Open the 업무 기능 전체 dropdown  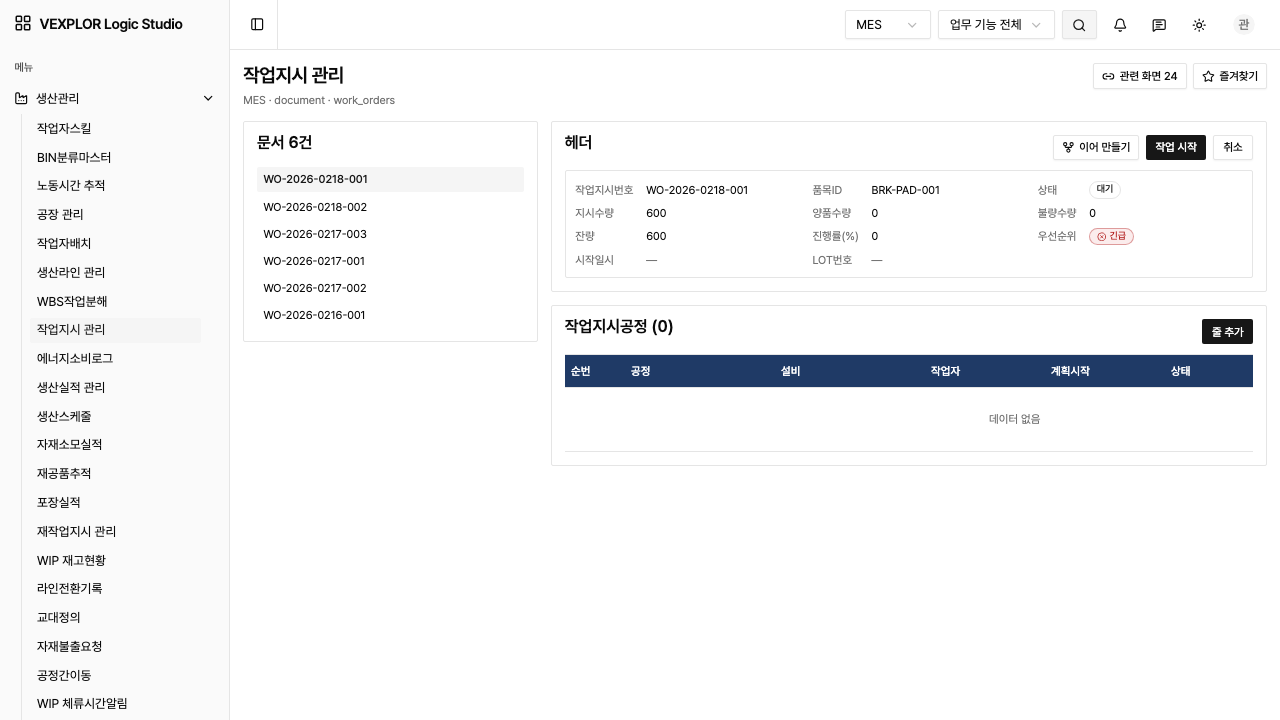coord(996,25)
